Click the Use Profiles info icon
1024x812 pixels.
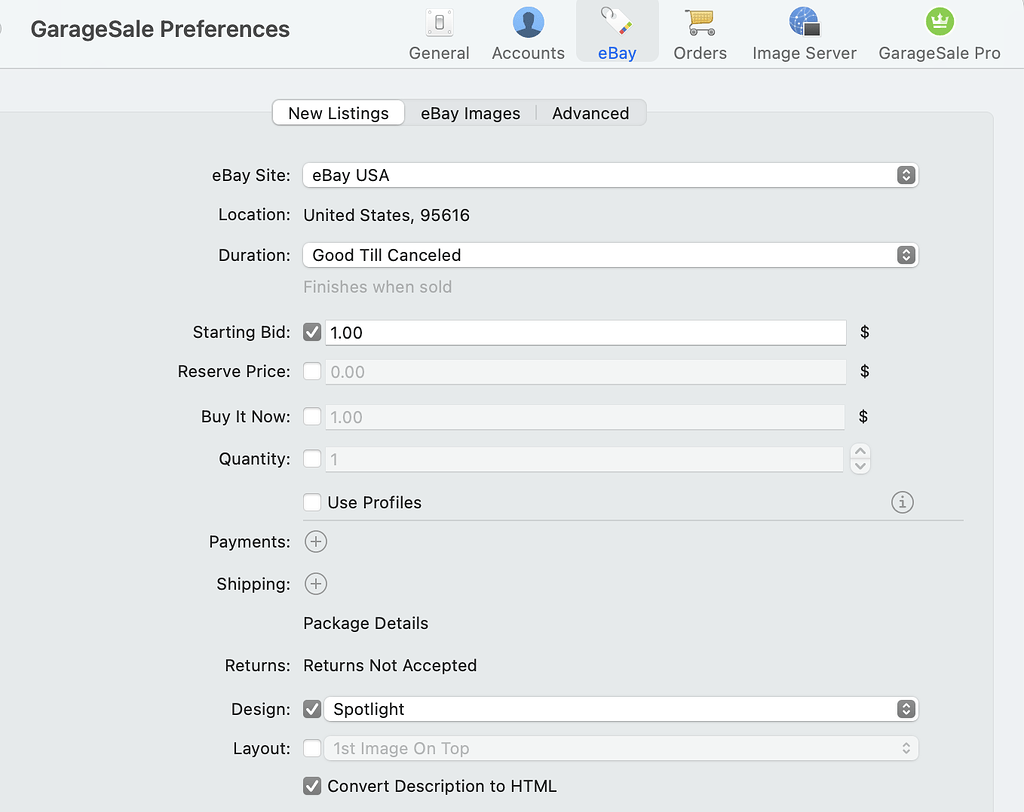[x=902, y=502]
